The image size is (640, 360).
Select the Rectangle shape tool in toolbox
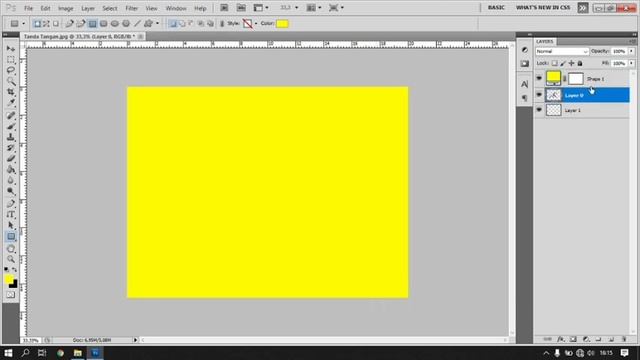(x=11, y=236)
